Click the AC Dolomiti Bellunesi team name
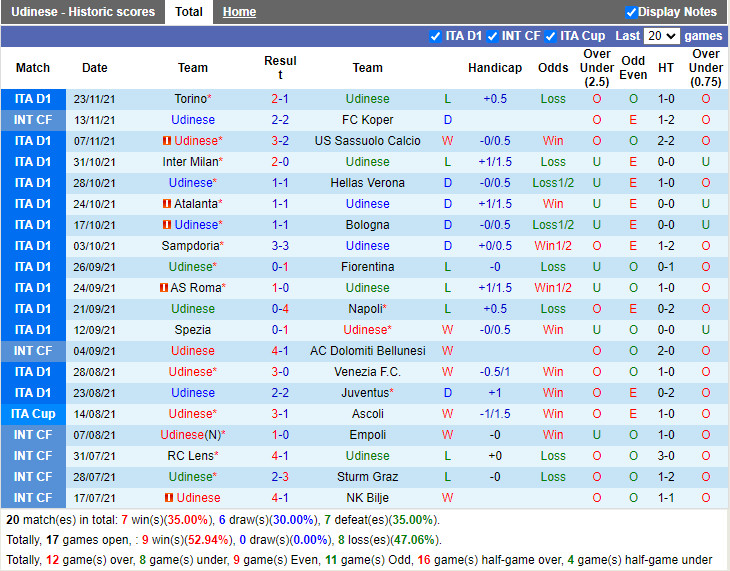 367,351
